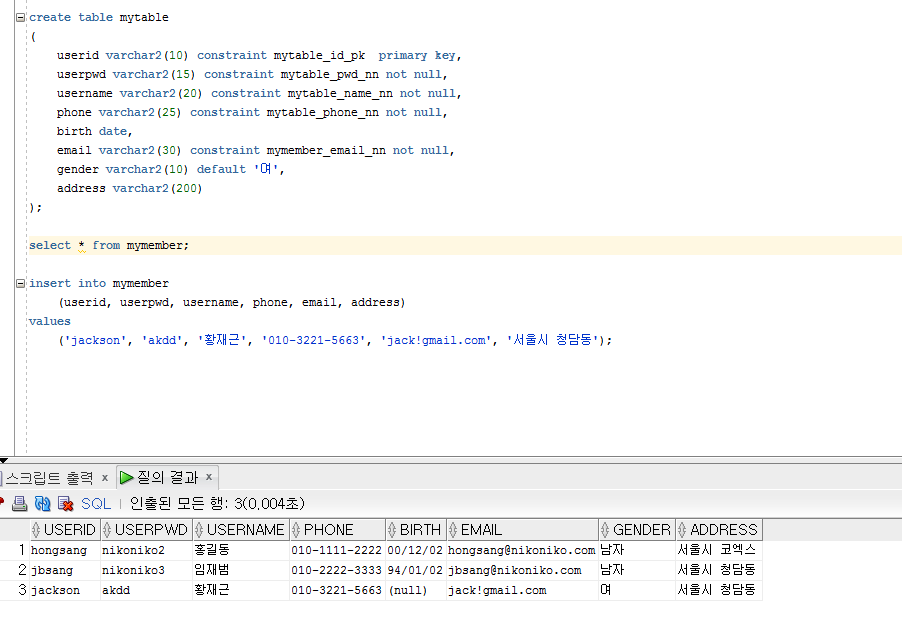
Task: Sort by the USERID column header
Action: point(66,530)
